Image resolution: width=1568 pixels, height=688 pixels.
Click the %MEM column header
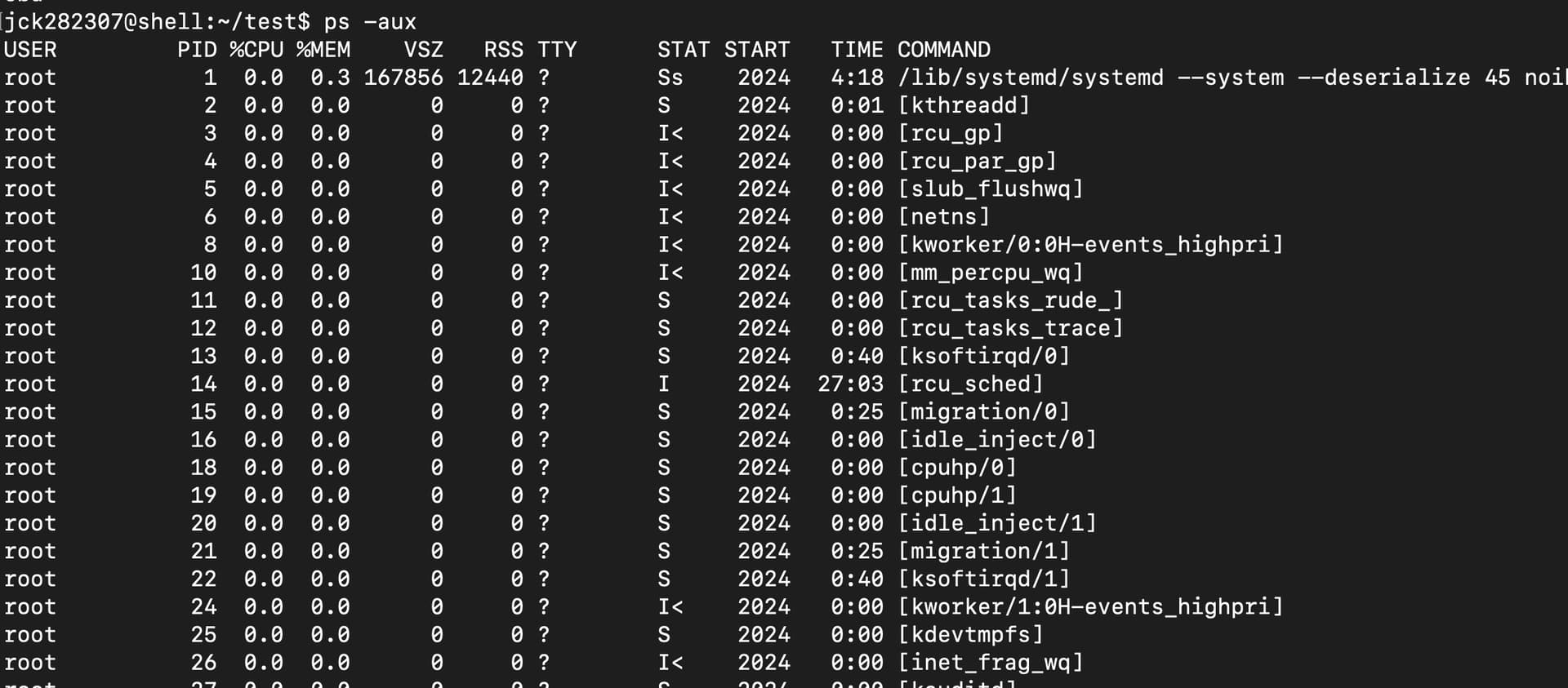(323, 50)
